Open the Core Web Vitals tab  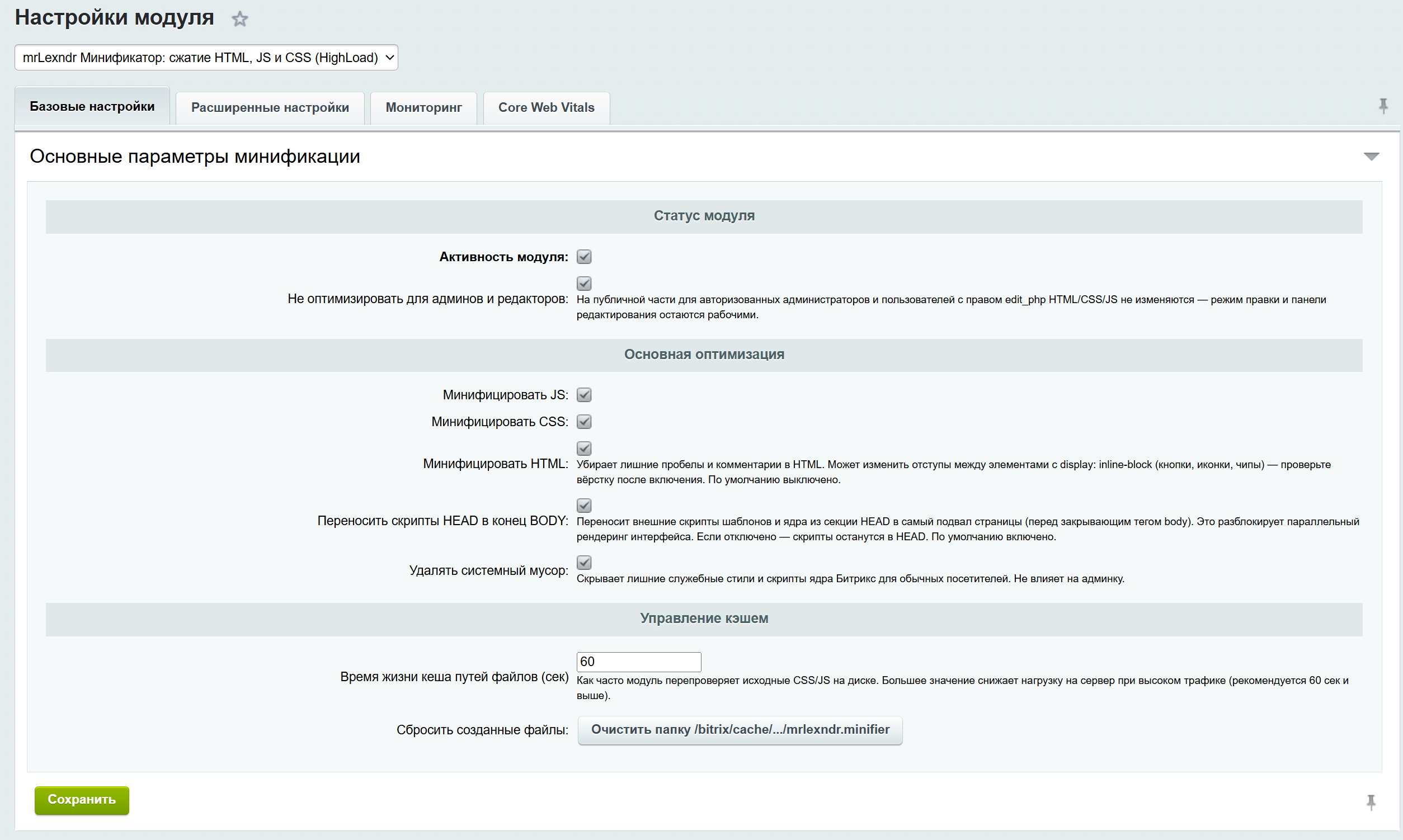(x=547, y=107)
